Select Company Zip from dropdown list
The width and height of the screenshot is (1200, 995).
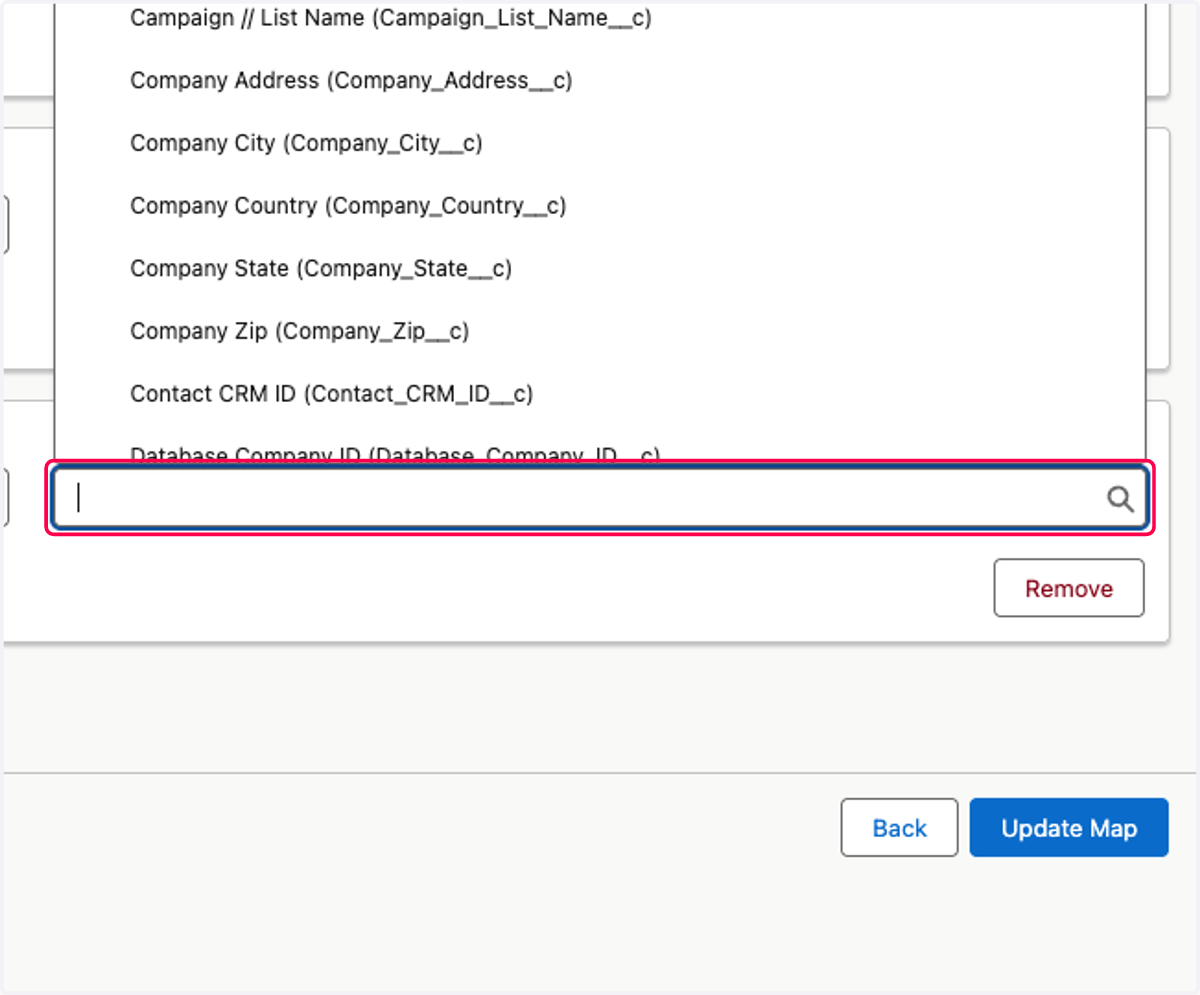[600, 331]
